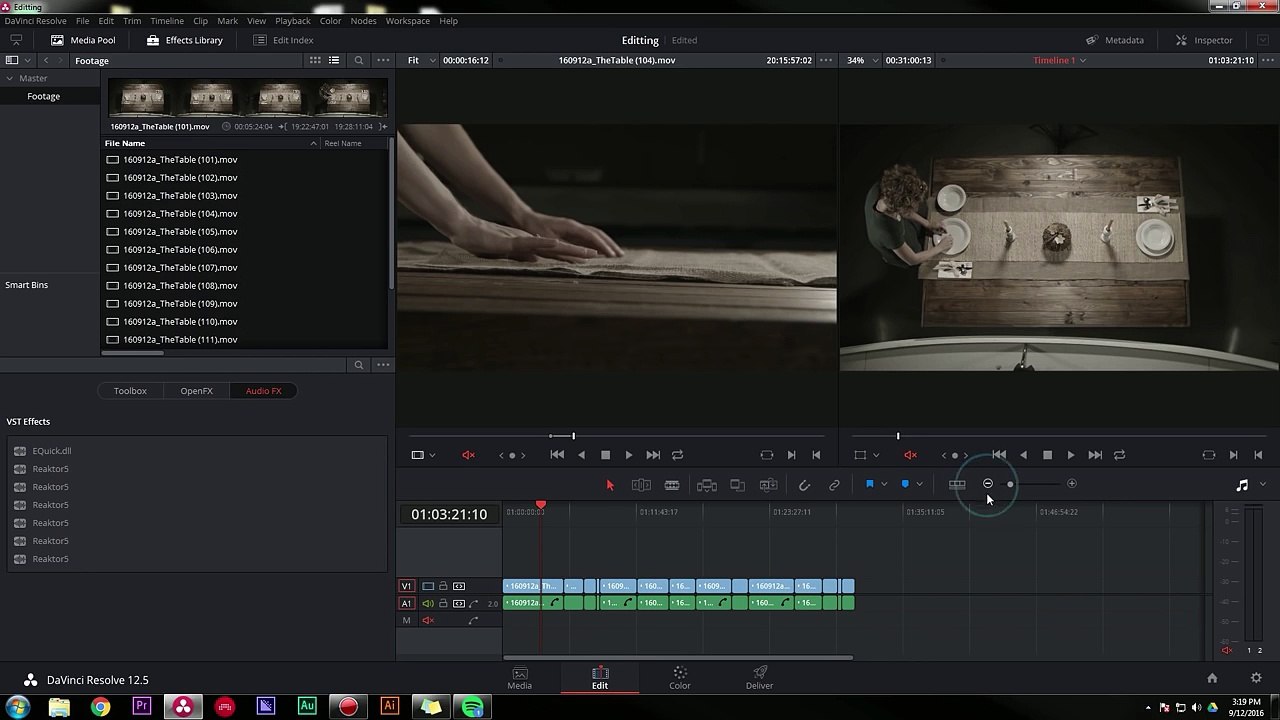Go to the Color page
Image resolution: width=1280 pixels, height=720 pixels.
tap(679, 677)
